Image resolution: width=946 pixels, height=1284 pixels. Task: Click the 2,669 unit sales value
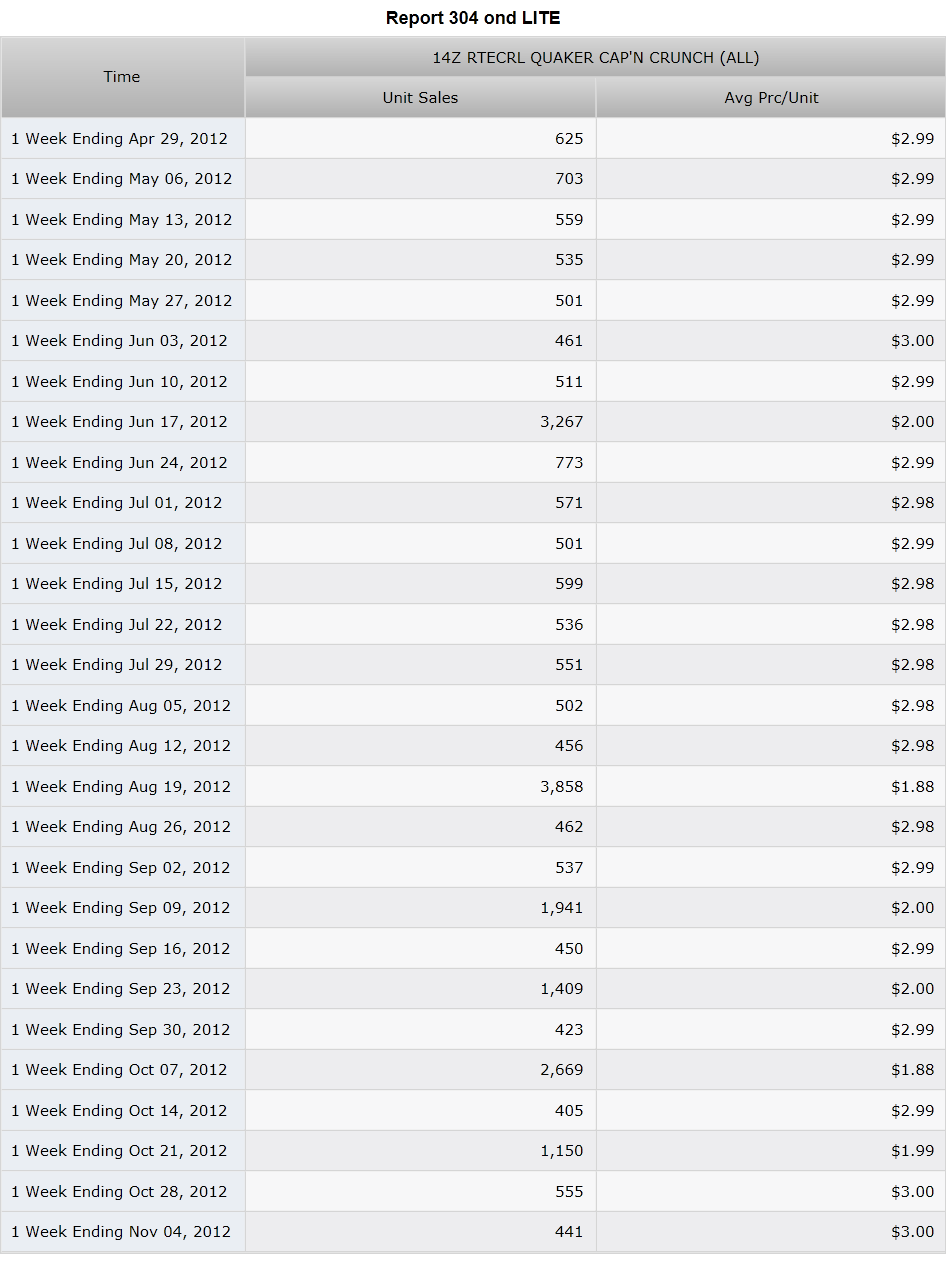[x=562, y=1070]
